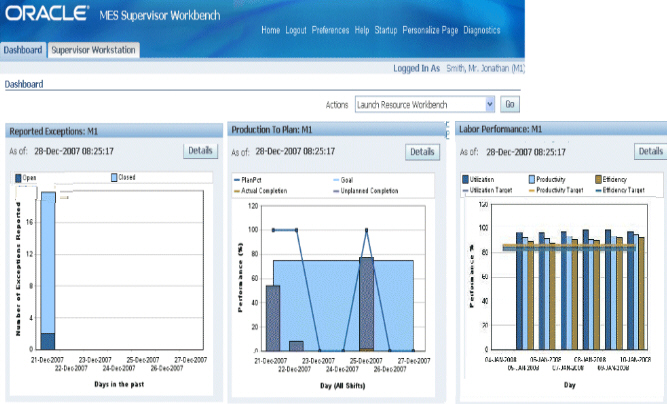Image resolution: width=667 pixels, height=404 pixels.
Task: Open Personalize Page link
Action: click(x=430, y=30)
